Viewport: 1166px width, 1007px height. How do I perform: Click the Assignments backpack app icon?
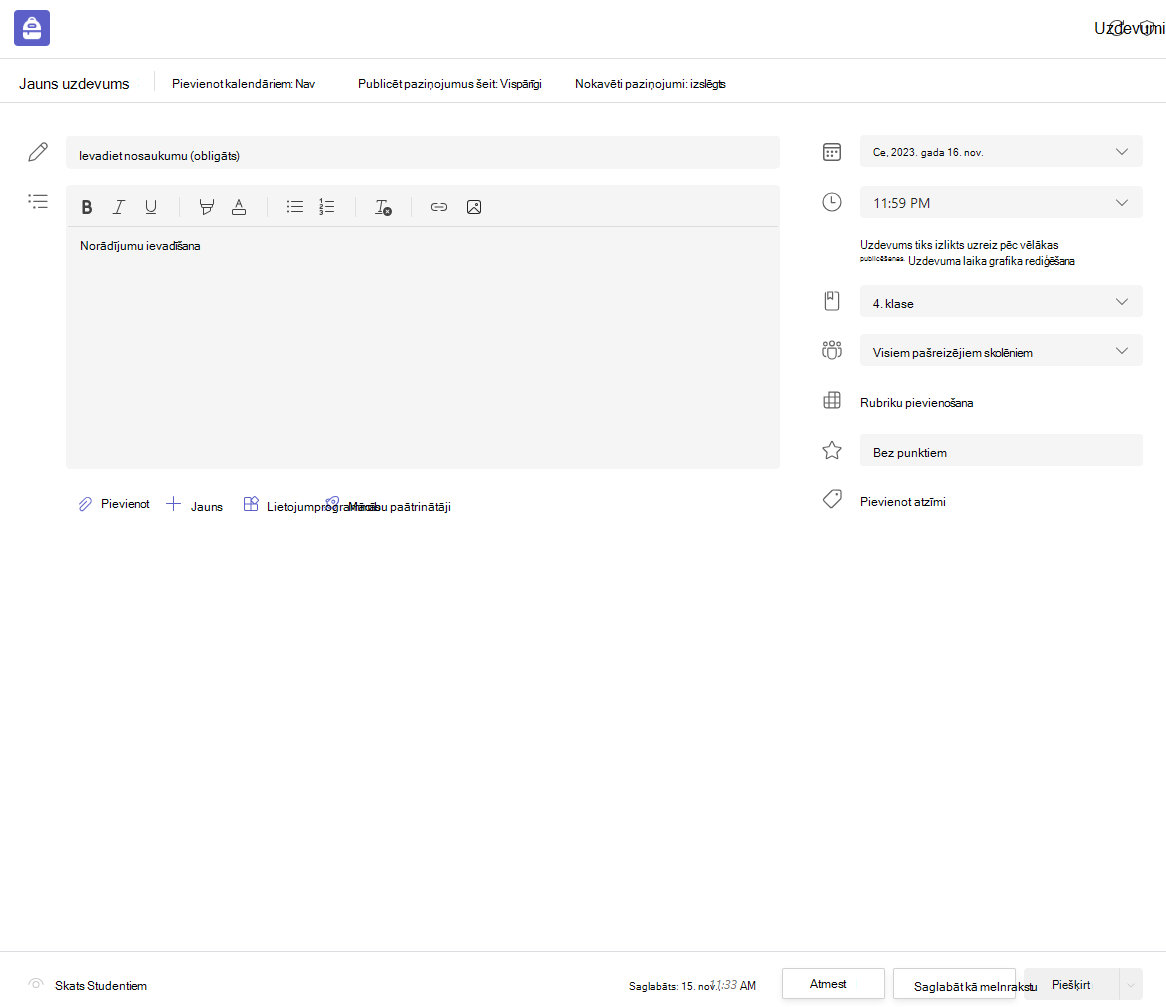point(32,28)
